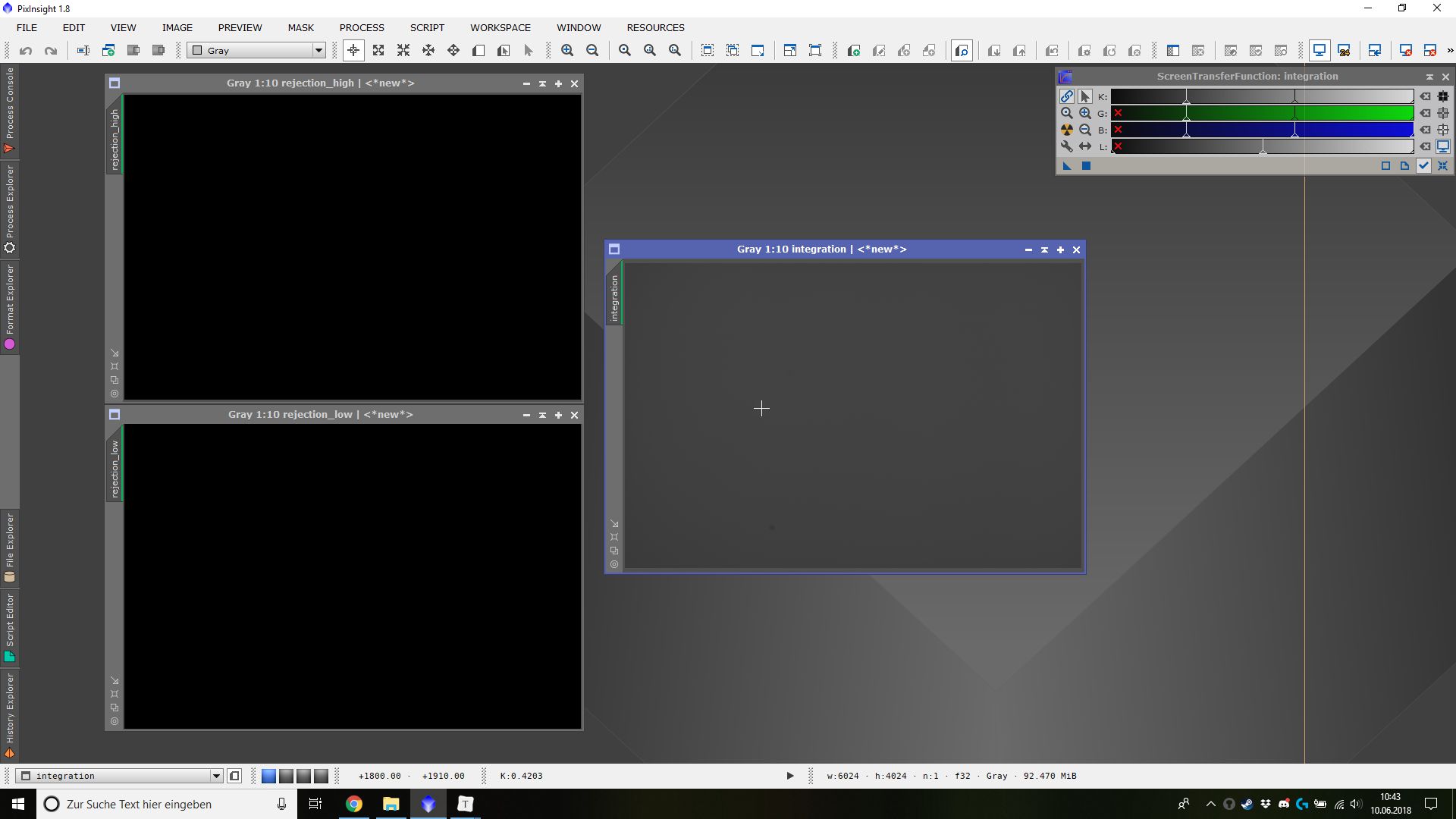The image size is (1456, 819).
Task: Click STF edit-mode pointer arrow icon
Action: [1085, 96]
